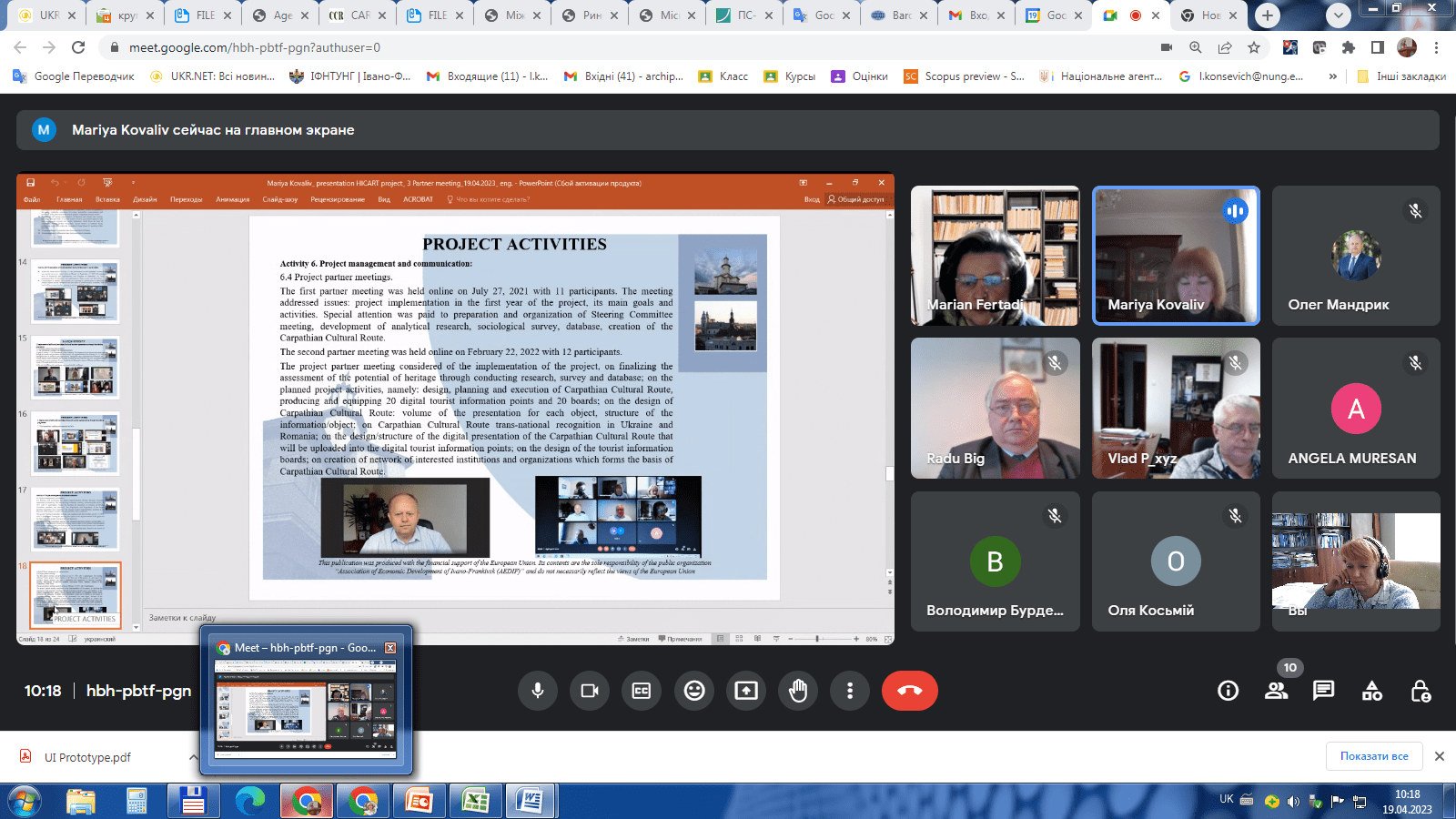Open the Google Переводчик bookmark
Image resolution: width=1456 pixels, height=819 pixels.
[74, 76]
